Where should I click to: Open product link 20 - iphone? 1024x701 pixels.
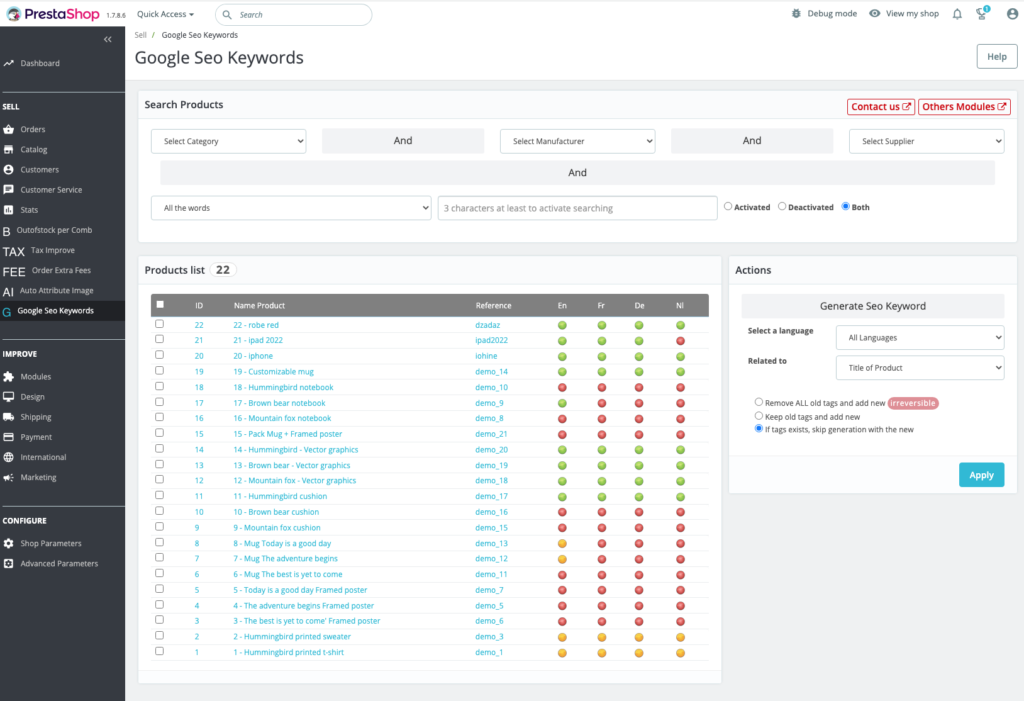253,356
